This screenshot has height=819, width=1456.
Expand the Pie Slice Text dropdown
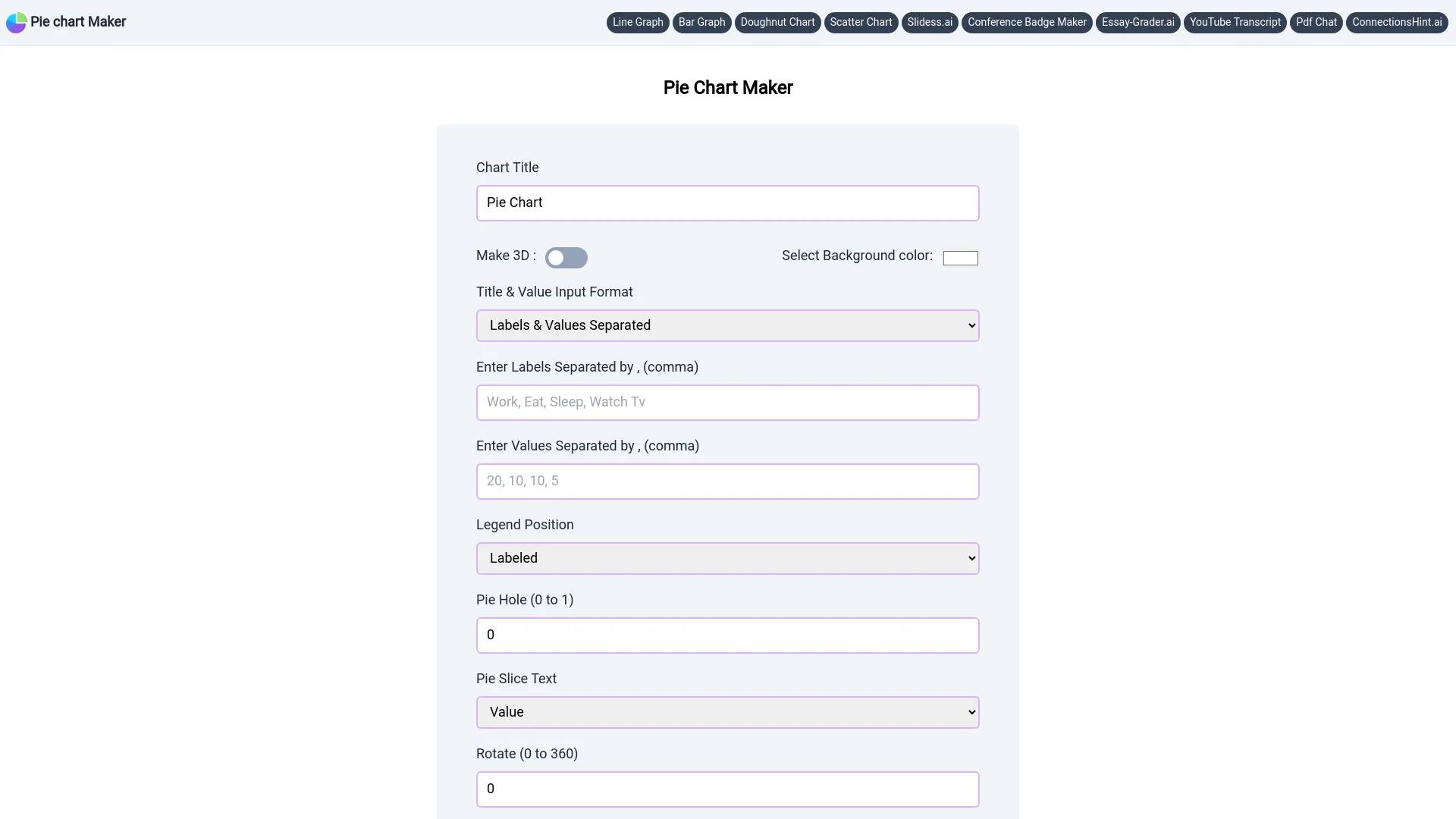(727, 712)
